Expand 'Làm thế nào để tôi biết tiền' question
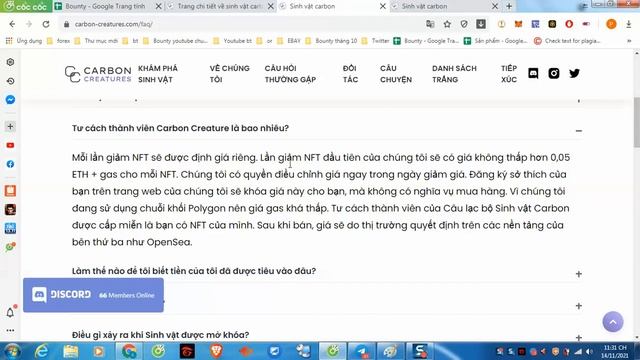Image resolution: width=640 pixels, height=360 pixels. point(578,274)
